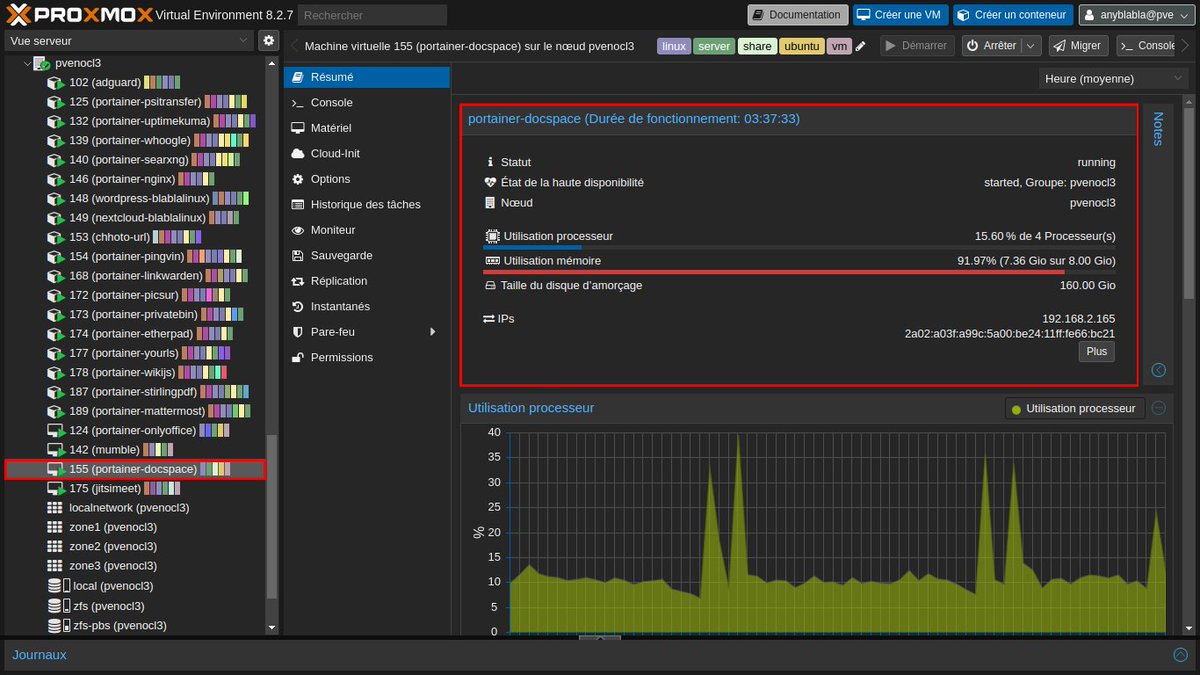Open the Cloud-Init configuration section
The height and width of the screenshot is (675, 1200).
coord(331,153)
